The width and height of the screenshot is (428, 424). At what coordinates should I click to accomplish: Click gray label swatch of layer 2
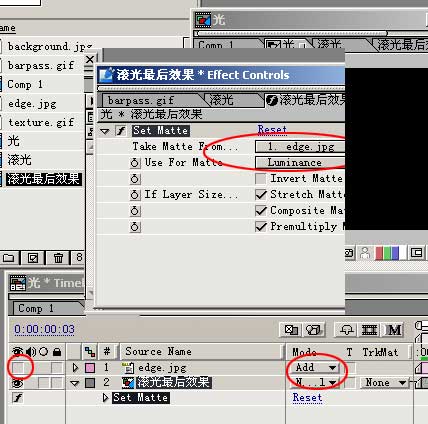click(90, 383)
